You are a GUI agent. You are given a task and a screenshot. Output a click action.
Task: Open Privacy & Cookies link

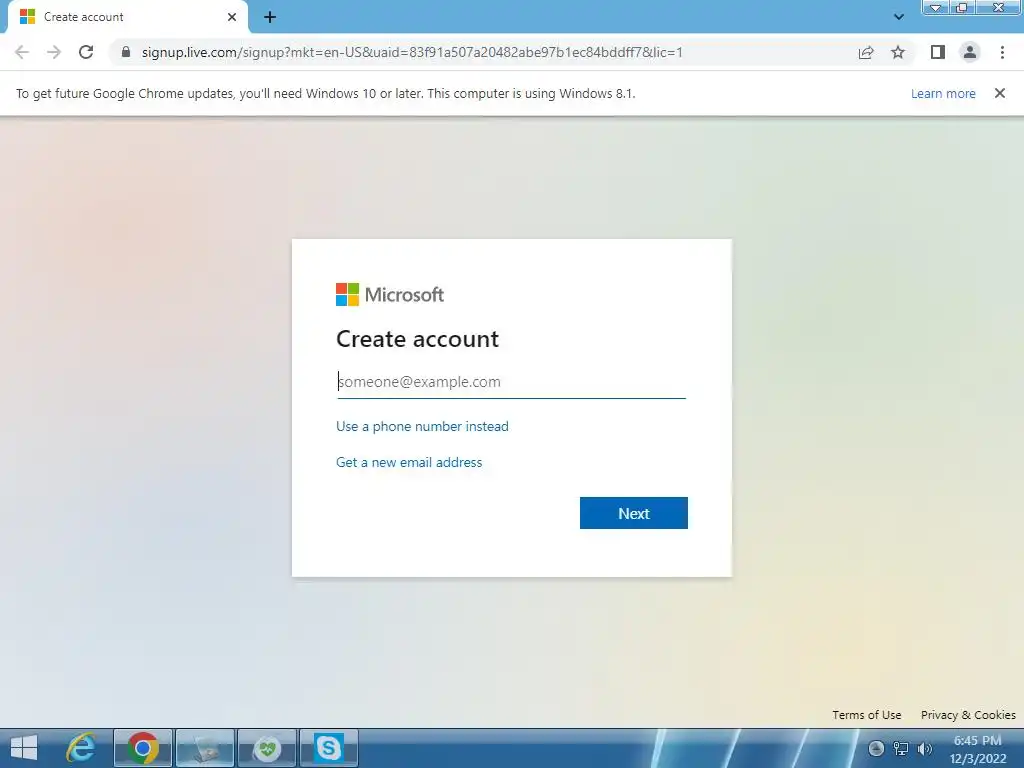968,715
